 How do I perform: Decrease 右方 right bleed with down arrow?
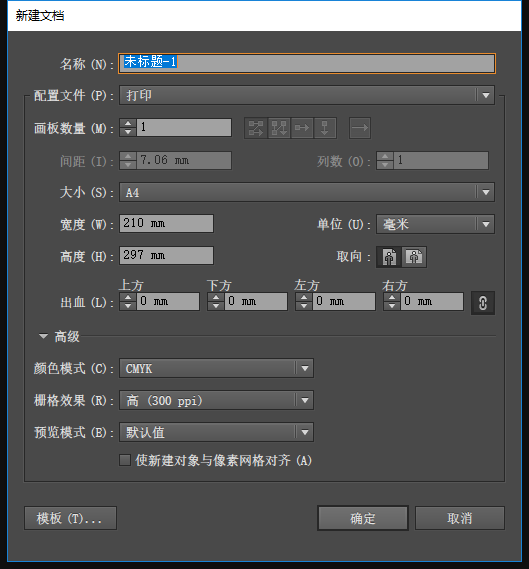point(392,306)
